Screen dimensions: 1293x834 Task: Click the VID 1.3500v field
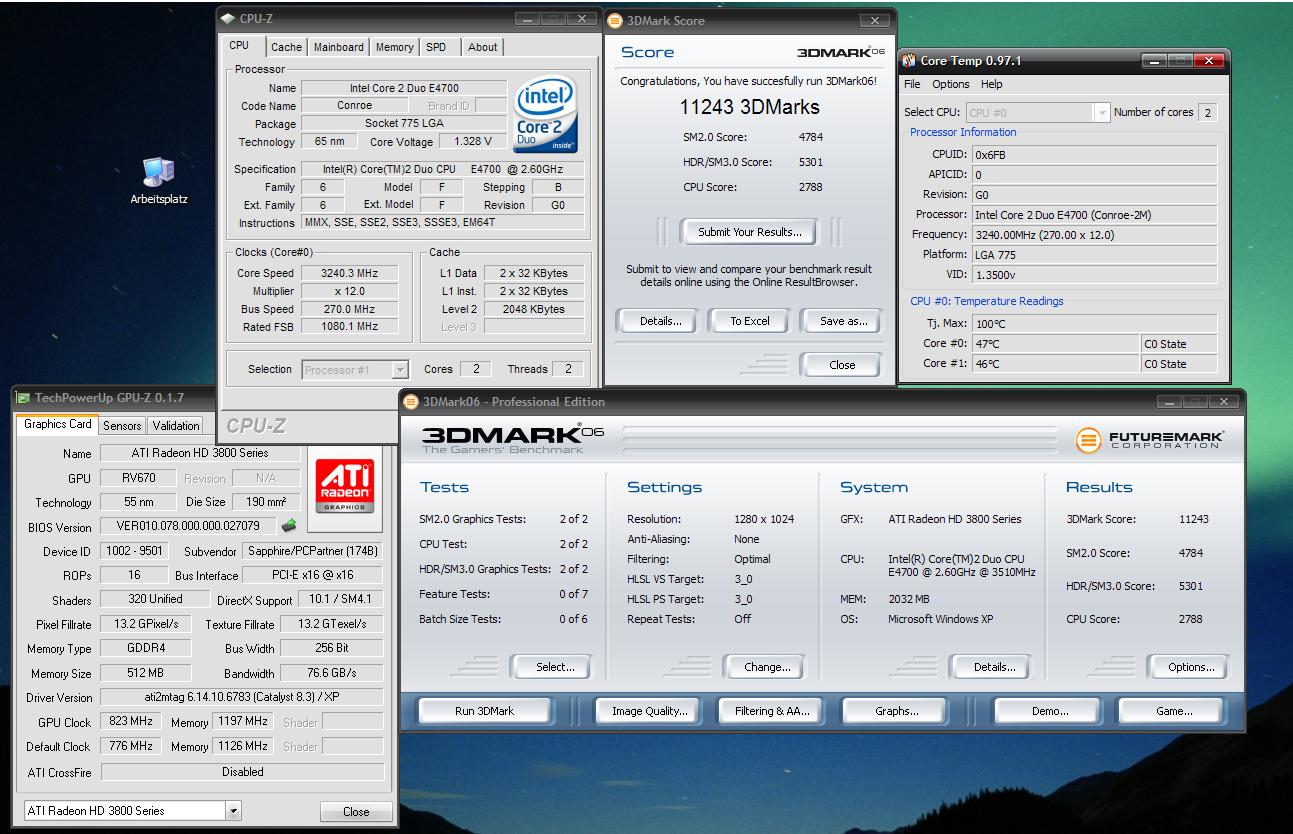point(1094,275)
